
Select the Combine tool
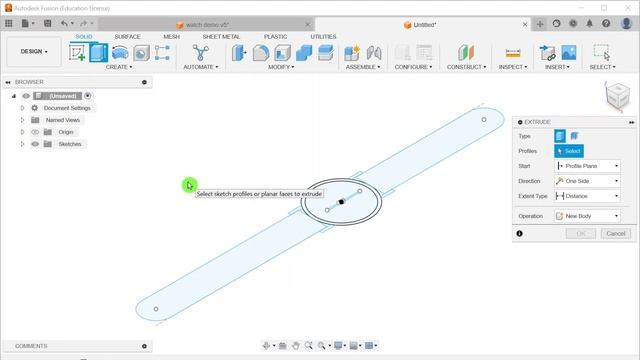[x=304, y=53]
